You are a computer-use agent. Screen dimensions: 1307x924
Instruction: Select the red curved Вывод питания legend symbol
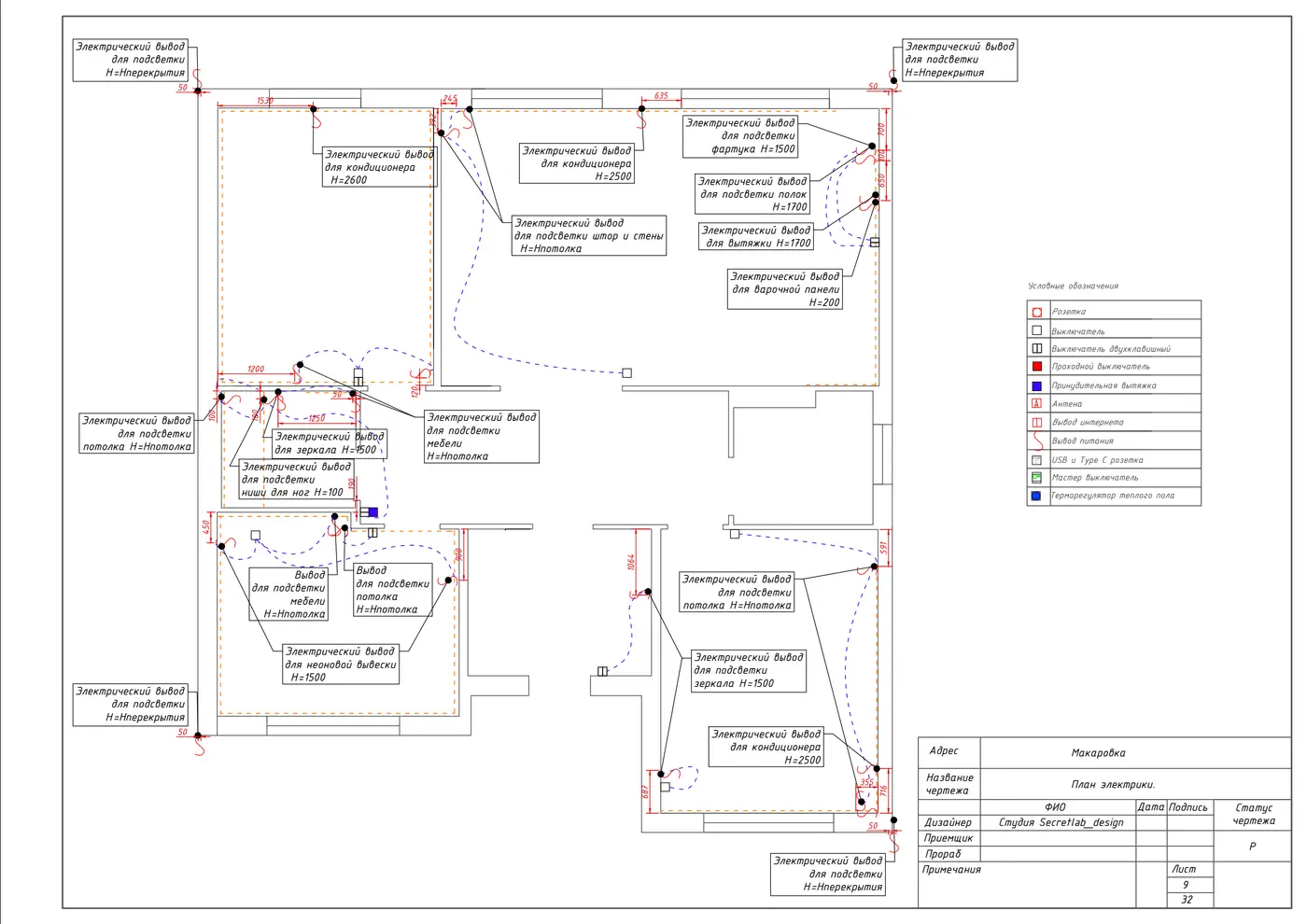coord(1036,441)
